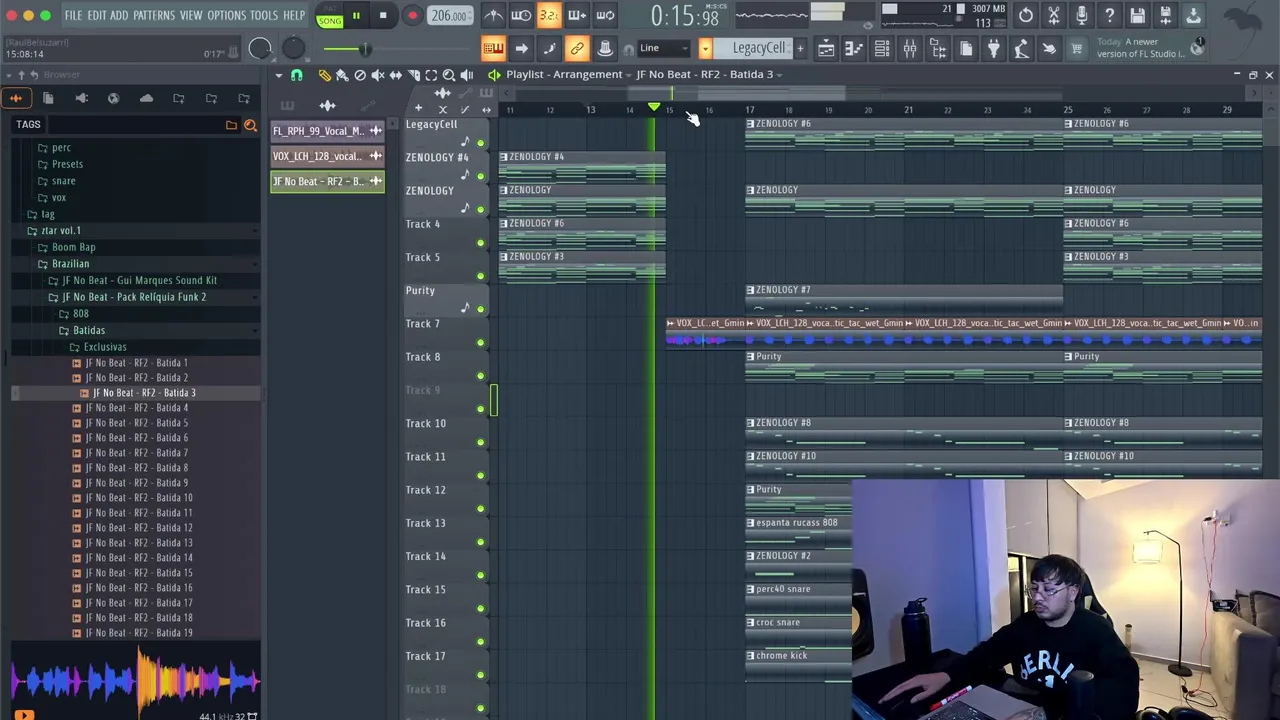1280x720 pixels.
Task: Open the PATTERNS menu
Action: tap(154, 16)
